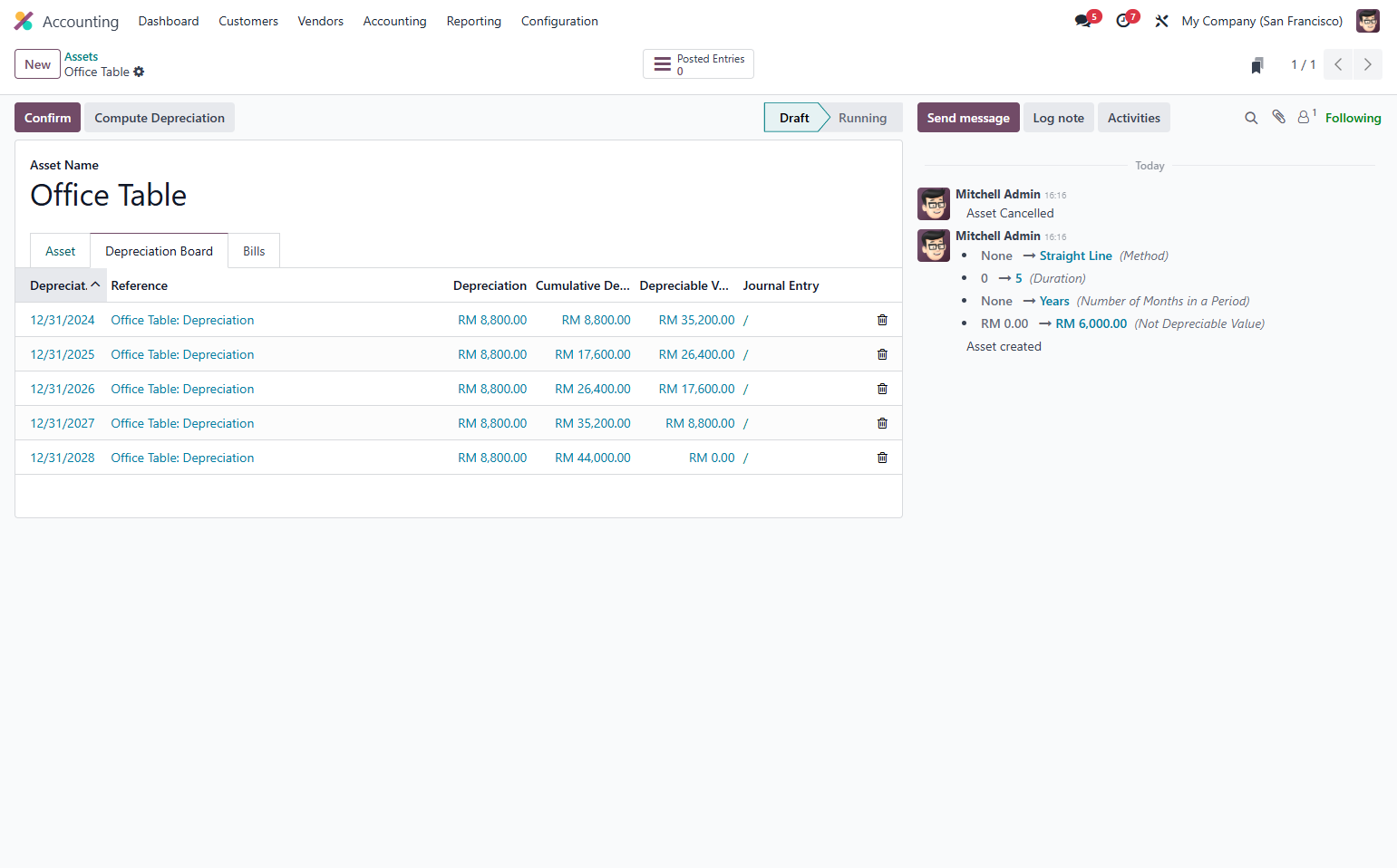Delete the 12/31/2025 depreciation line
The height and width of the screenshot is (868, 1397).
tap(882, 354)
